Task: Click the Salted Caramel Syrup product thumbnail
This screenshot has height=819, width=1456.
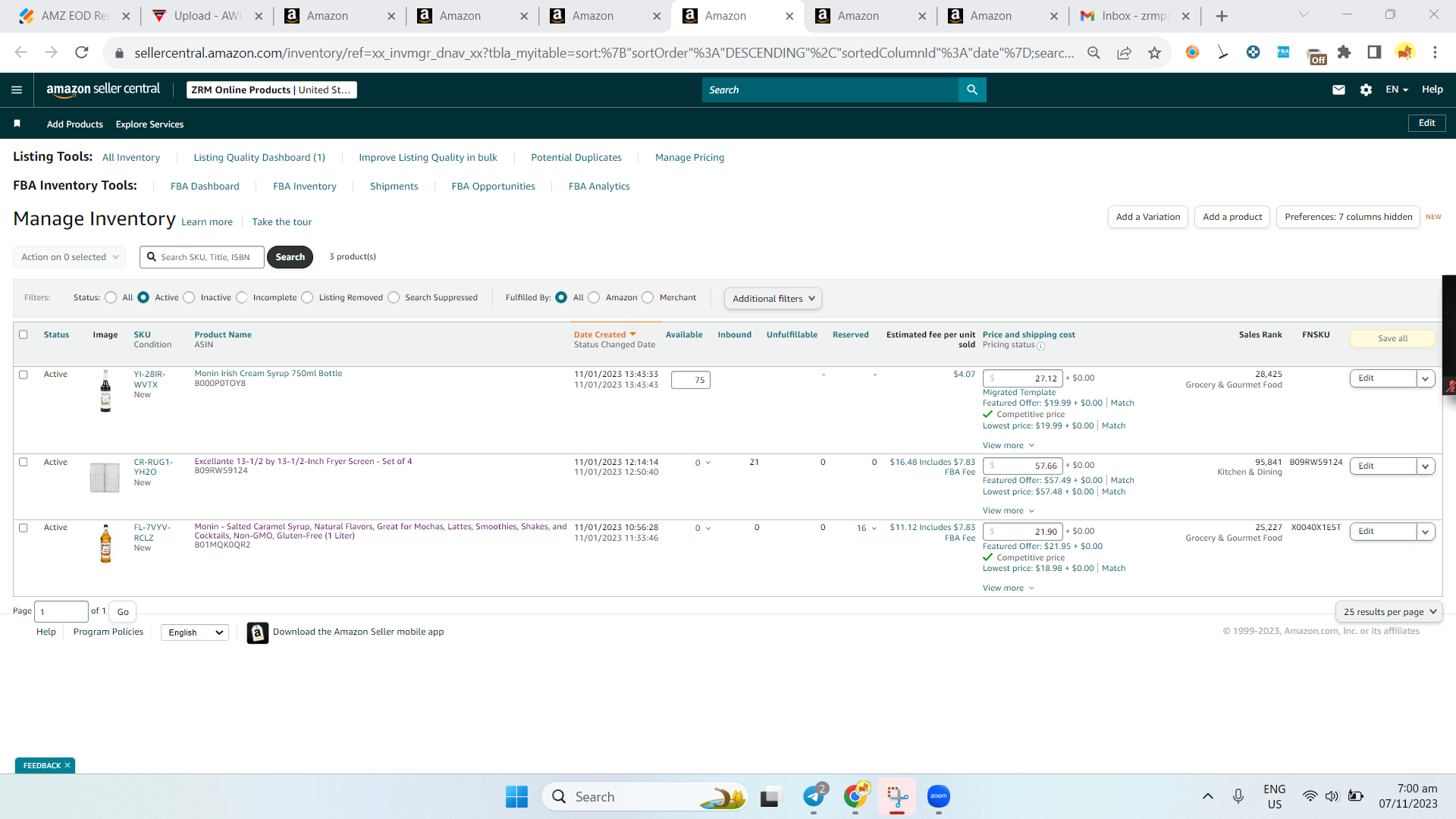Action: click(105, 544)
